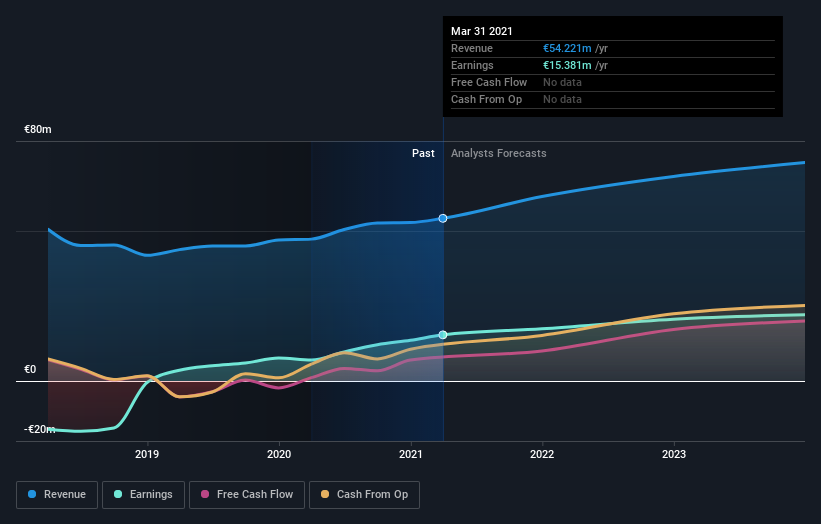Click the Earnings data point marker on teal line
The height and width of the screenshot is (524, 821).
443,335
